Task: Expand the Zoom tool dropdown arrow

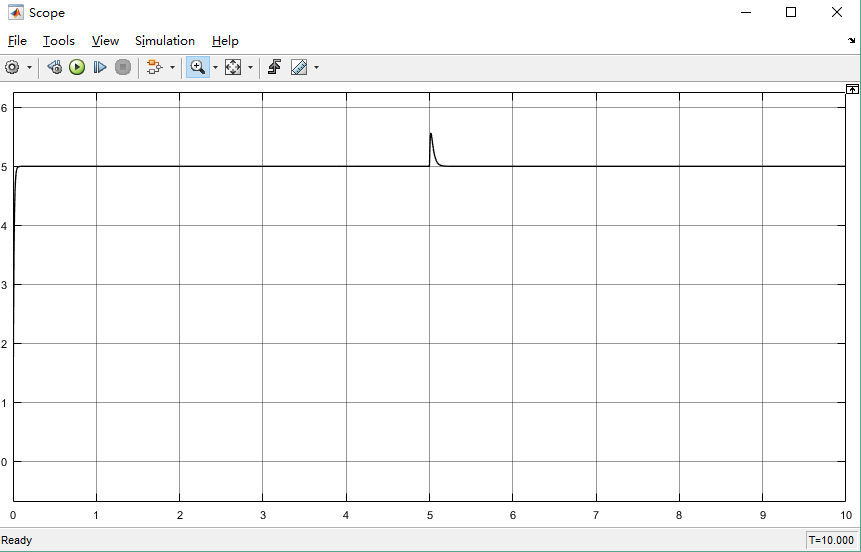Action: (214, 68)
